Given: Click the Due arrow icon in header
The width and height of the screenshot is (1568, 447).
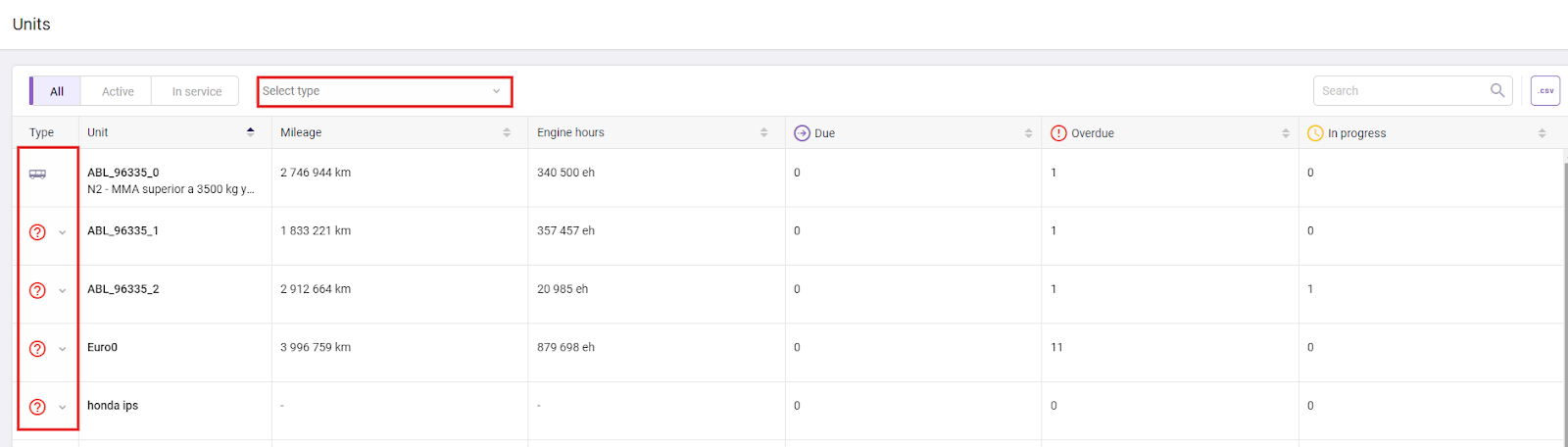Looking at the screenshot, I should (x=802, y=133).
